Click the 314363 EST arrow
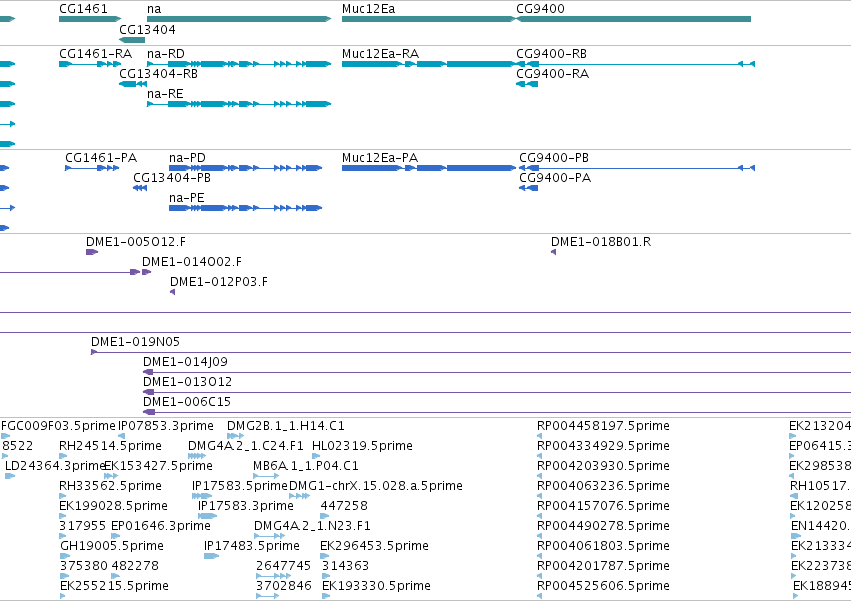The image size is (851, 601). coord(326,576)
